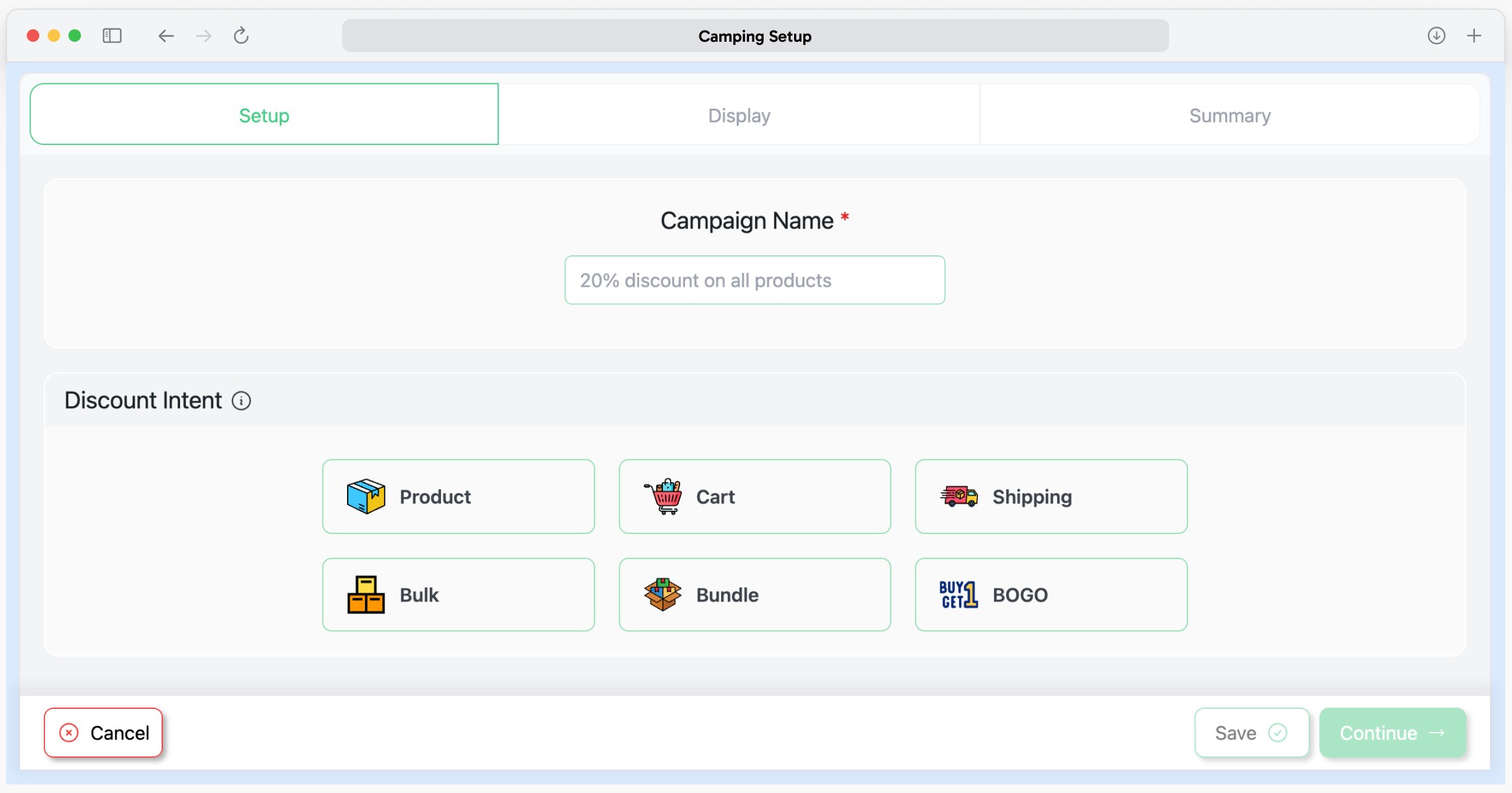The width and height of the screenshot is (1512, 793).
Task: Select the Bulk stacked boxes icon
Action: [366, 594]
